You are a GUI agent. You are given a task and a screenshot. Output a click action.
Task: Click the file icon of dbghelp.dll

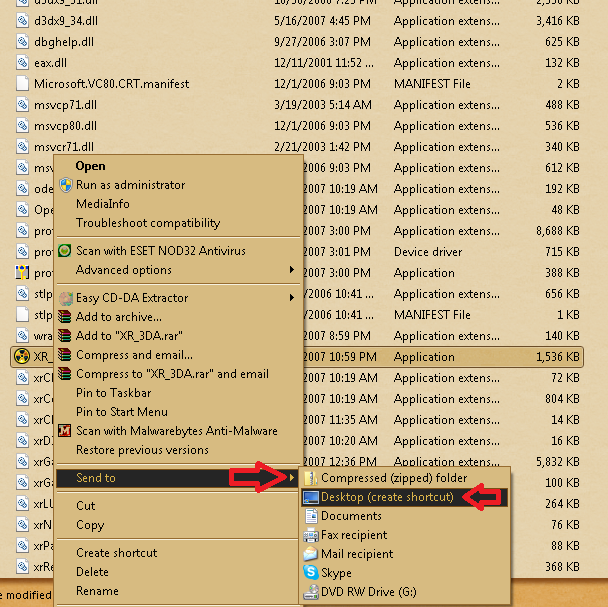[x=22, y=42]
